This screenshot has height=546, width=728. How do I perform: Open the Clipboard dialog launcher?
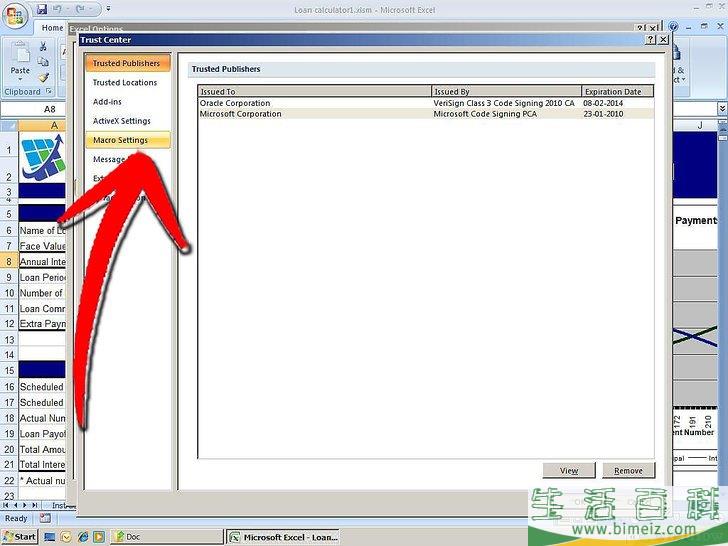pos(48,91)
